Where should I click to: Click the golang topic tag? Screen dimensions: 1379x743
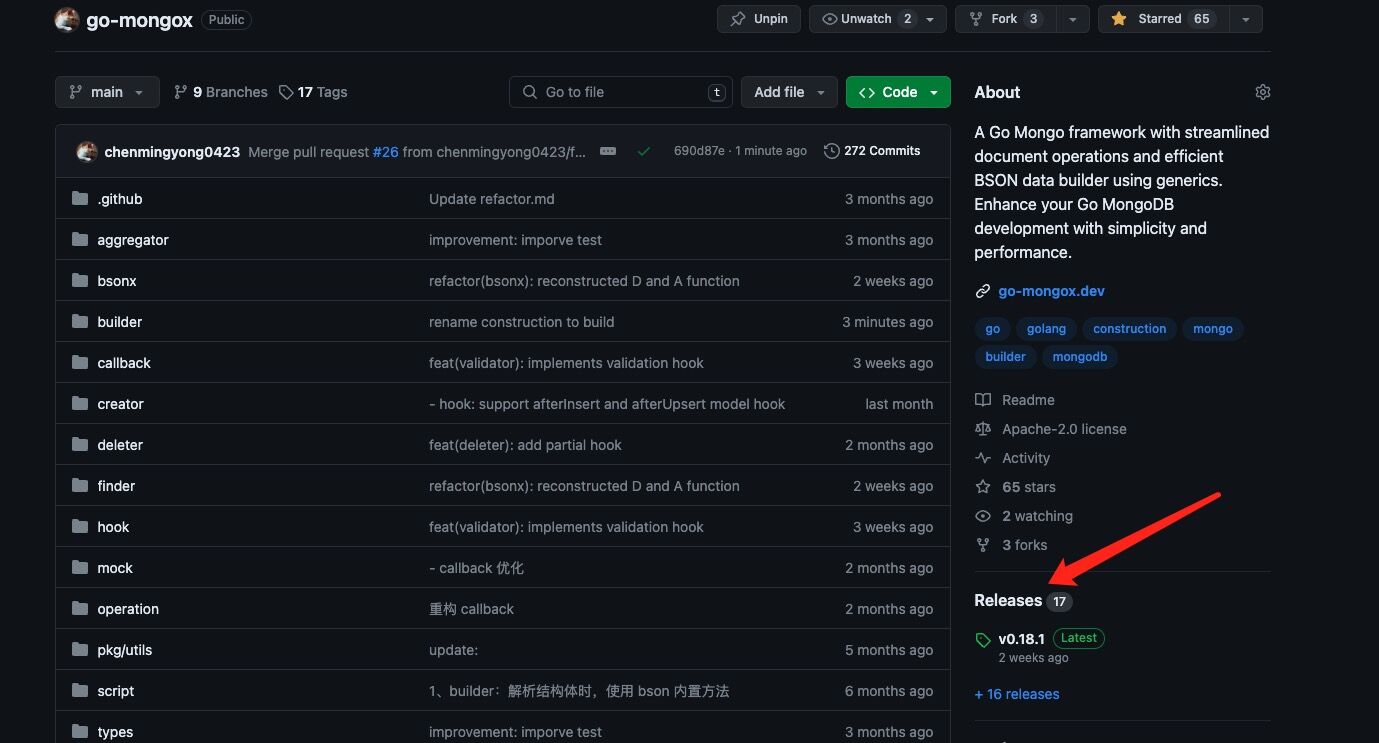coord(1045,328)
